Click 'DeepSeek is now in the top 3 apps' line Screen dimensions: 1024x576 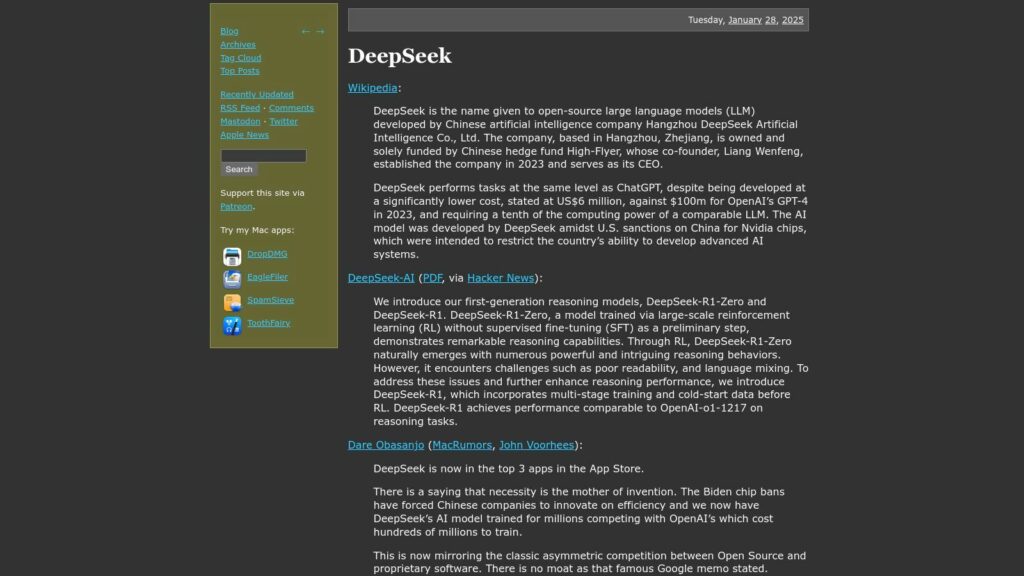point(508,468)
